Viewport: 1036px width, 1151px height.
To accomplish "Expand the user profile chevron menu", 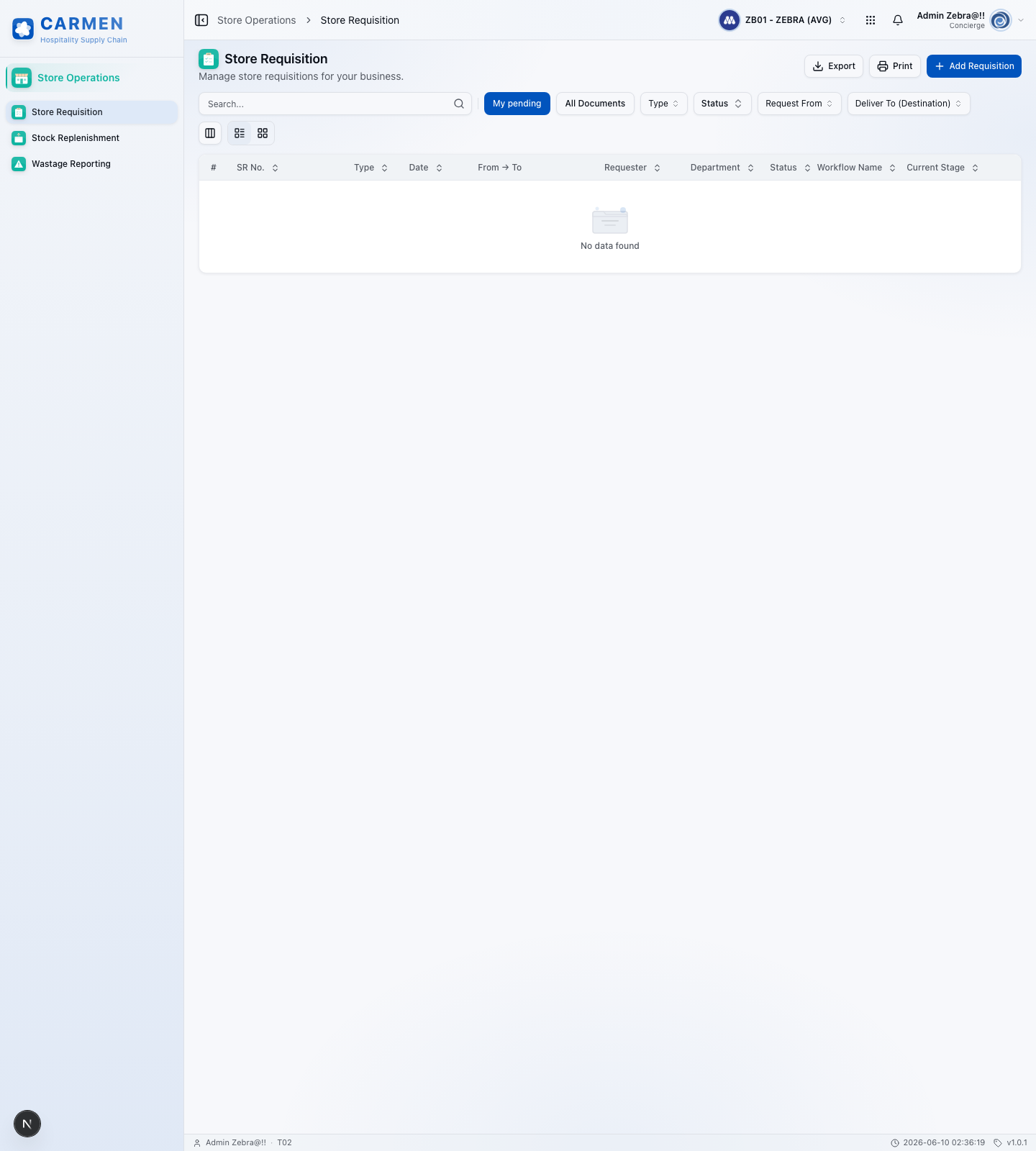I will (1021, 20).
